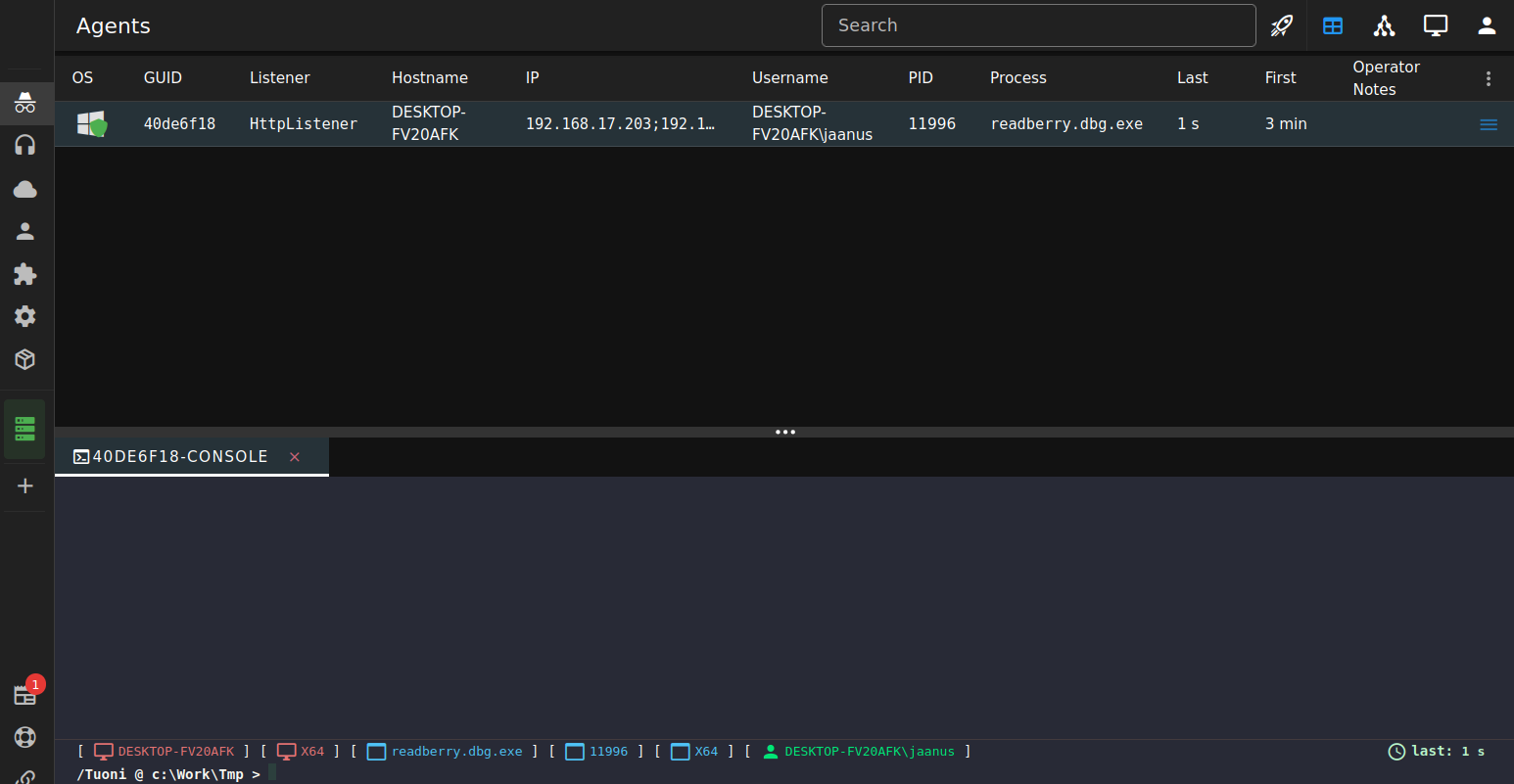Close the 40DE6F18-CONSOLE tab
1514x784 pixels.
point(295,457)
